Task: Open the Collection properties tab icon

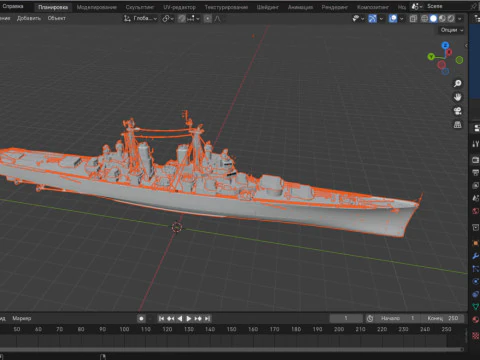Action: 476,227
